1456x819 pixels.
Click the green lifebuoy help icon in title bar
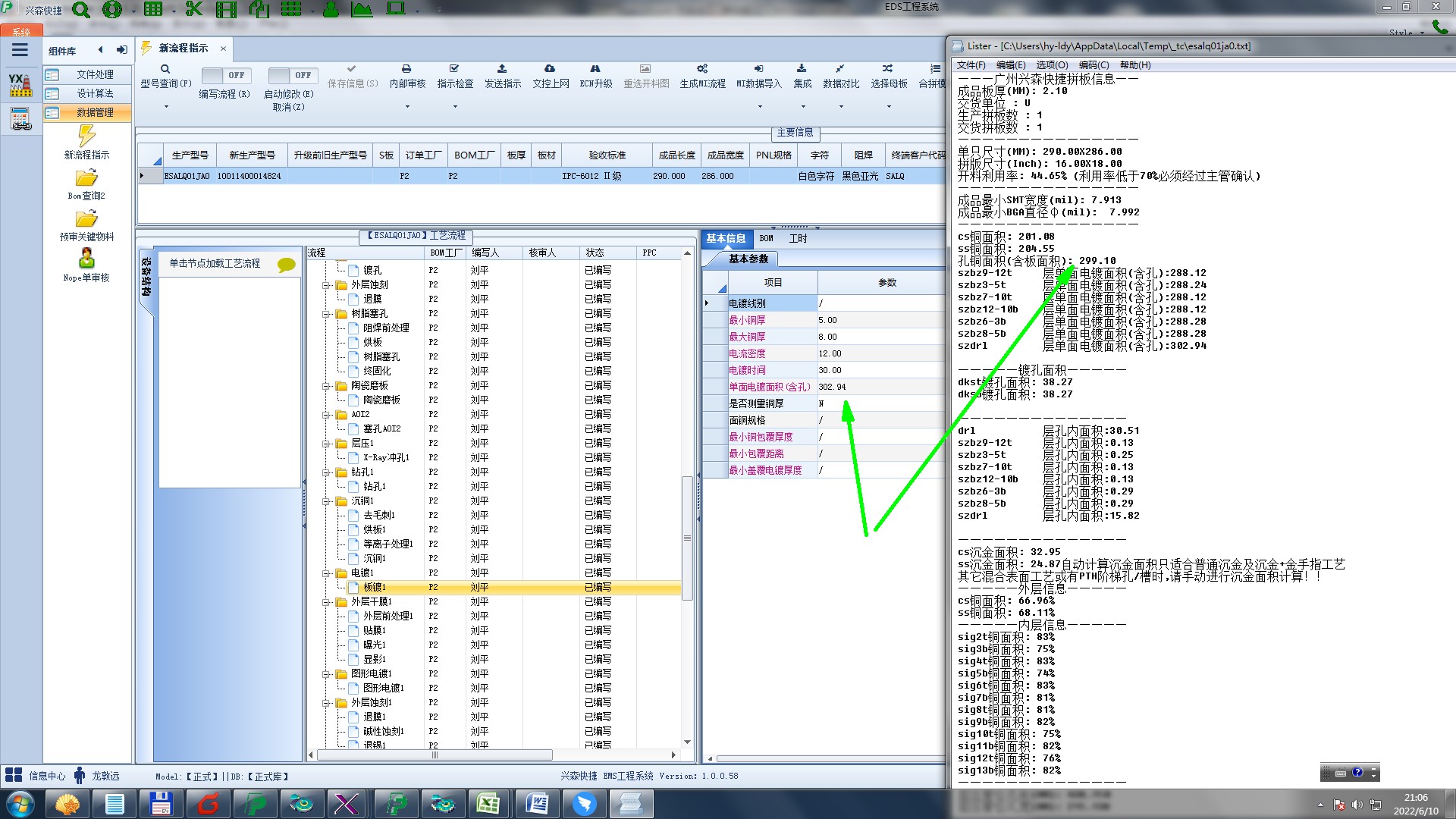(112, 9)
